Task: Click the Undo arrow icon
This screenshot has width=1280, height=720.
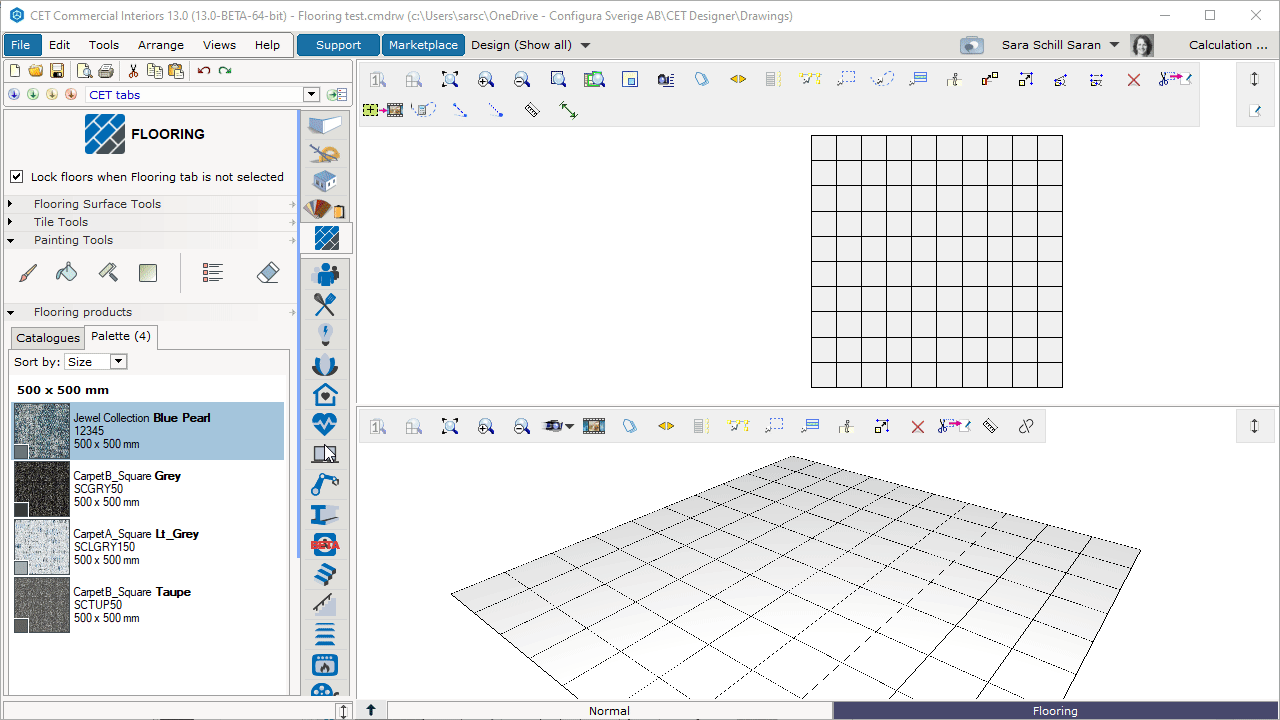Action: (204, 70)
